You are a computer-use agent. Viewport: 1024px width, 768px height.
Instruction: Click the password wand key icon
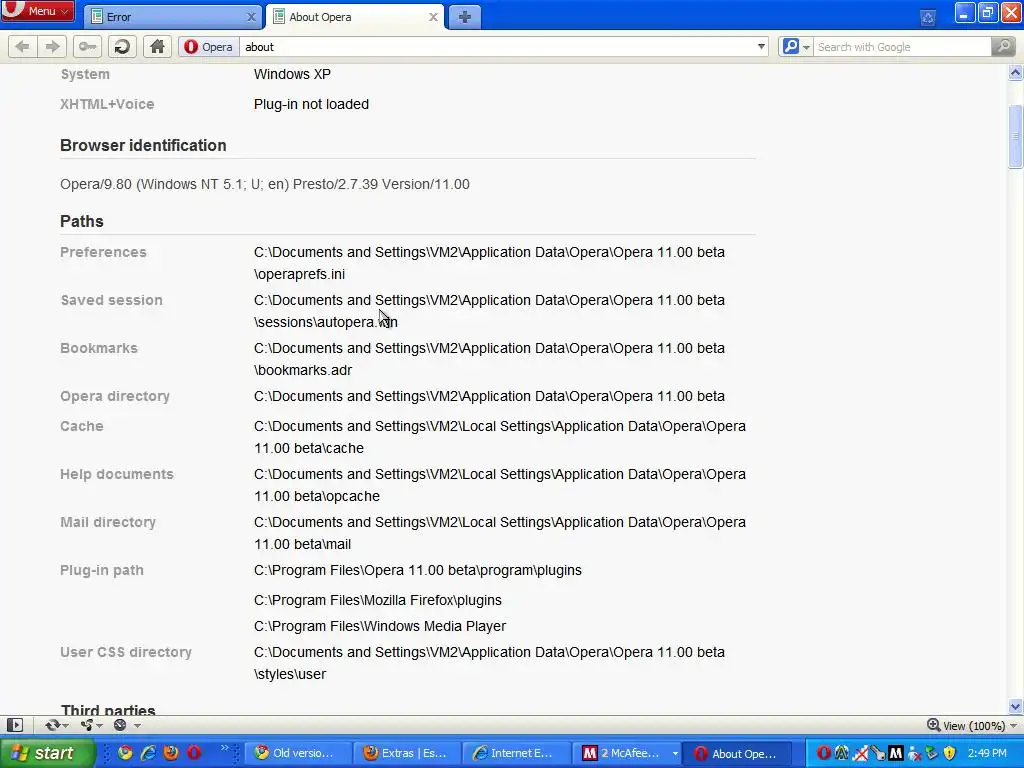(x=88, y=46)
